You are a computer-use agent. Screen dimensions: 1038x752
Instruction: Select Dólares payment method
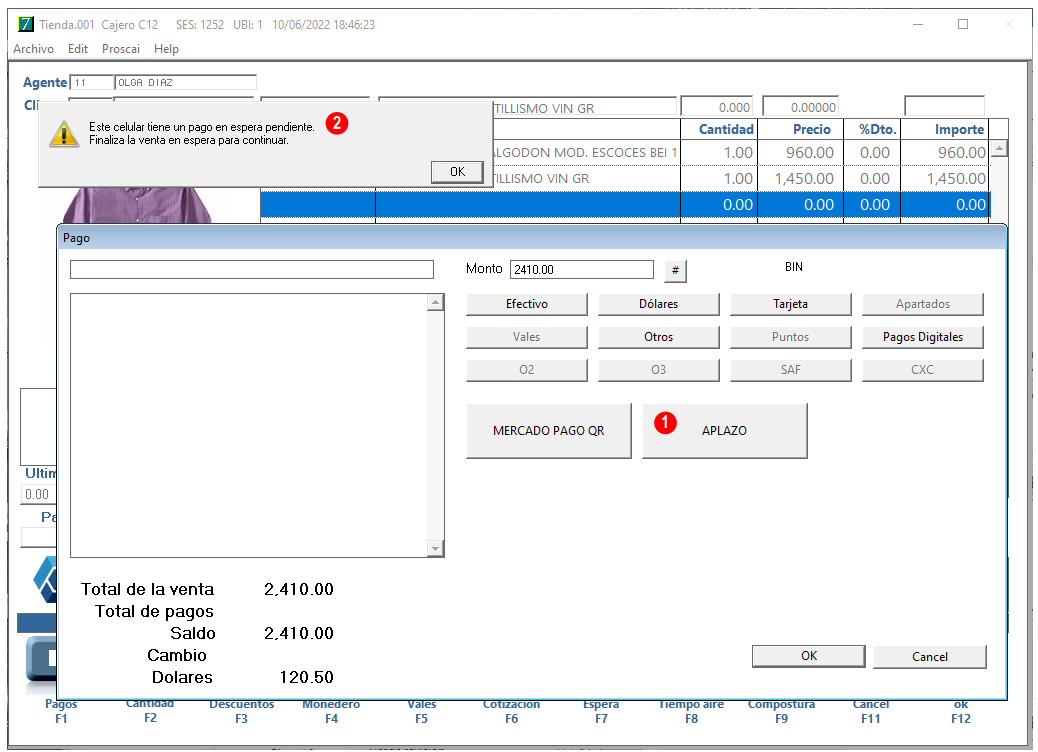[659, 304]
